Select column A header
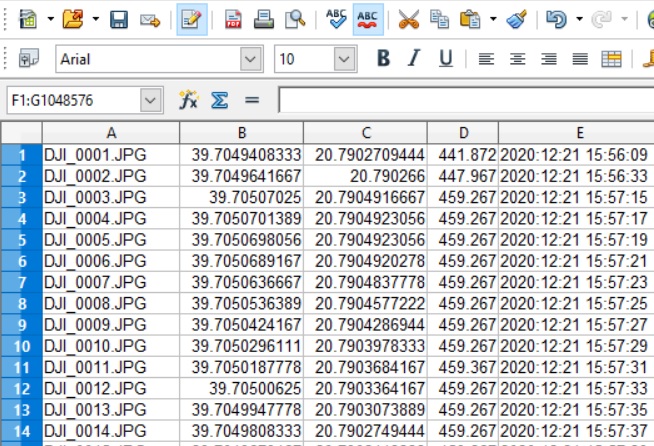The width and height of the screenshot is (654, 446). pyautogui.click(x=111, y=133)
